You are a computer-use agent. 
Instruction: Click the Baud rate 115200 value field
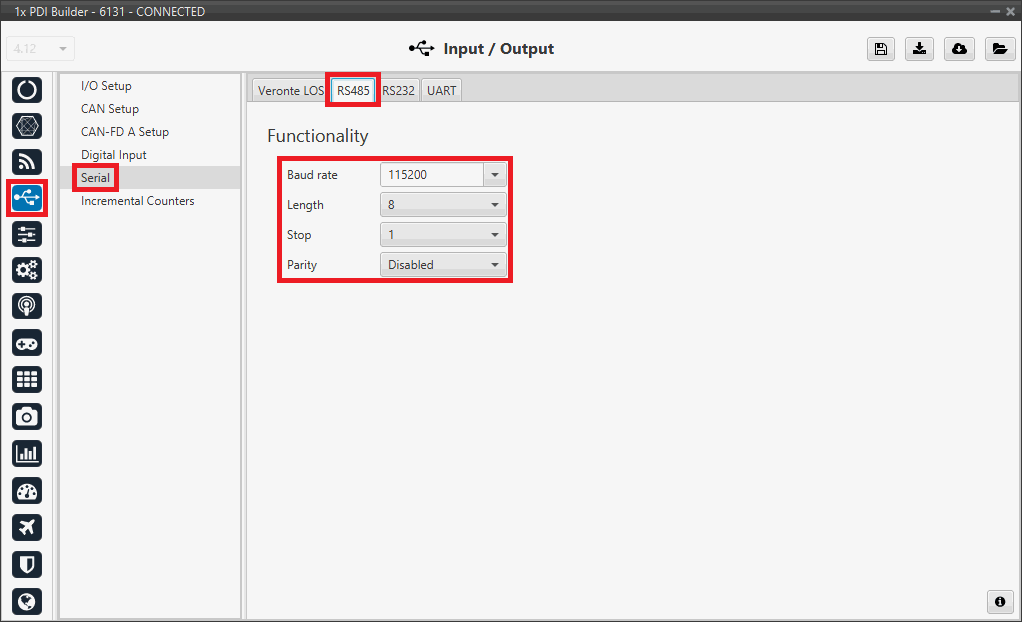pos(431,175)
